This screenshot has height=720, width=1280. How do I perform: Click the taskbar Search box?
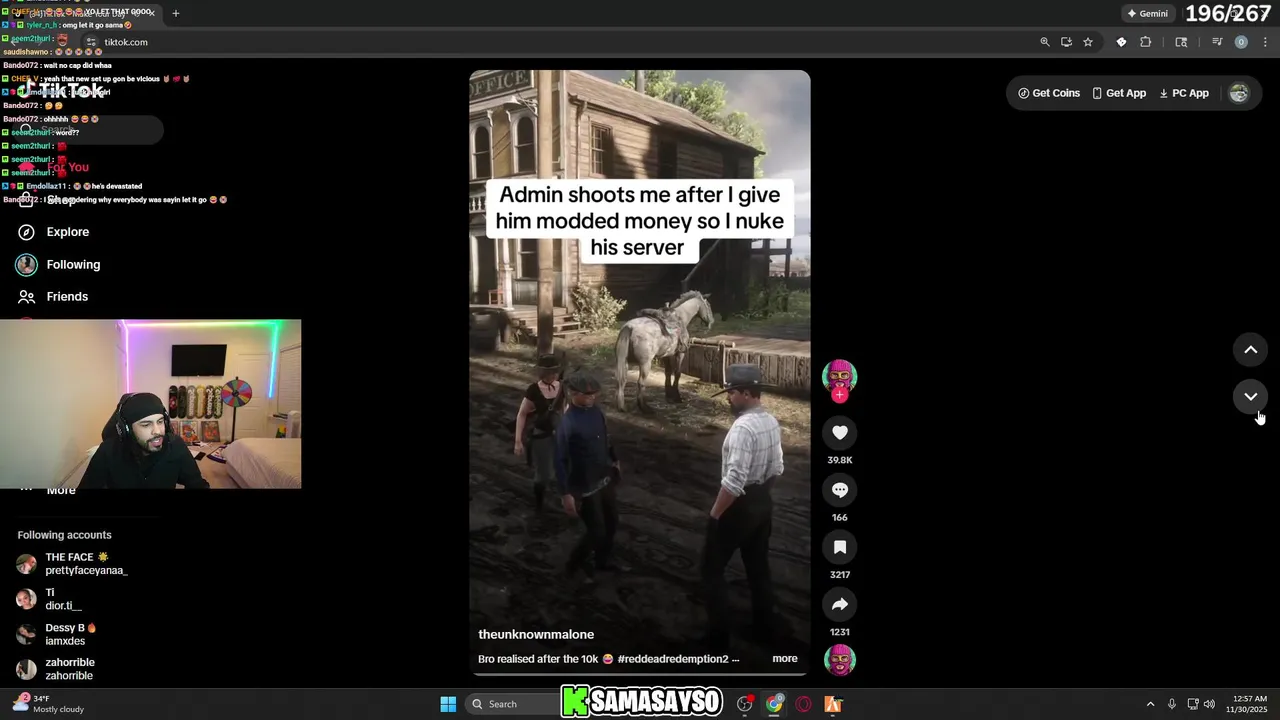513,704
